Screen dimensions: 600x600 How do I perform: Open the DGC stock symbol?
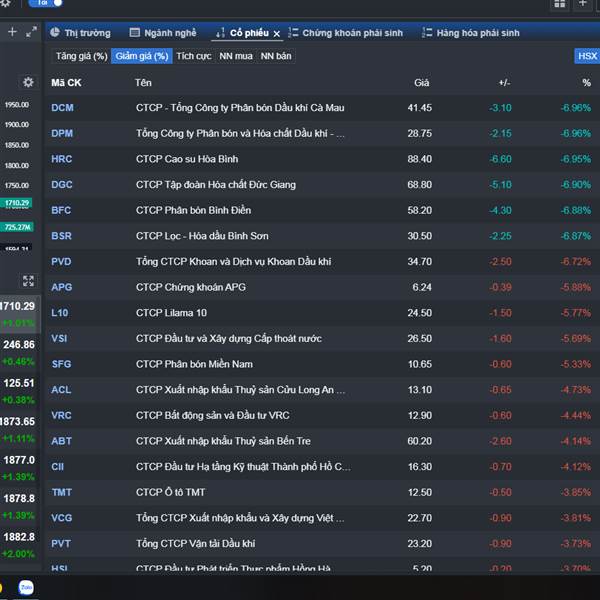(62, 185)
